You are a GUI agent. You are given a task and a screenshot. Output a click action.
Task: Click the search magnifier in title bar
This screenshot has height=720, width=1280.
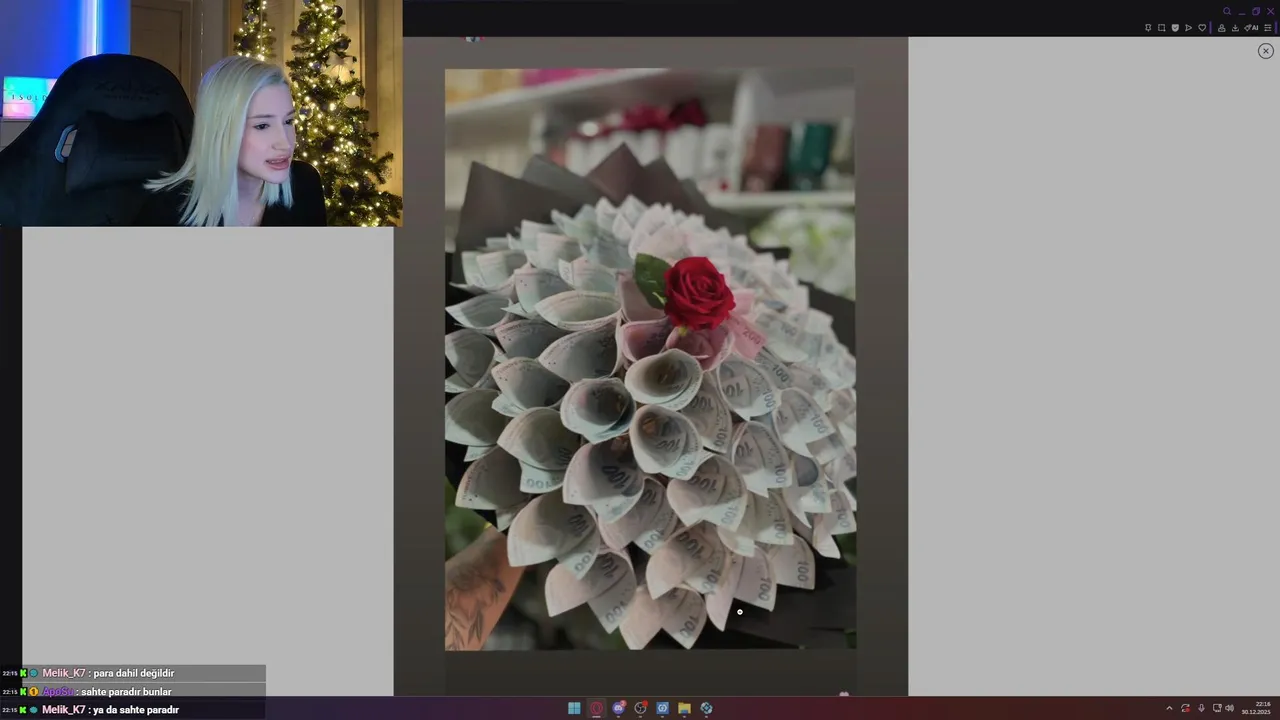(x=1227, y=11)
